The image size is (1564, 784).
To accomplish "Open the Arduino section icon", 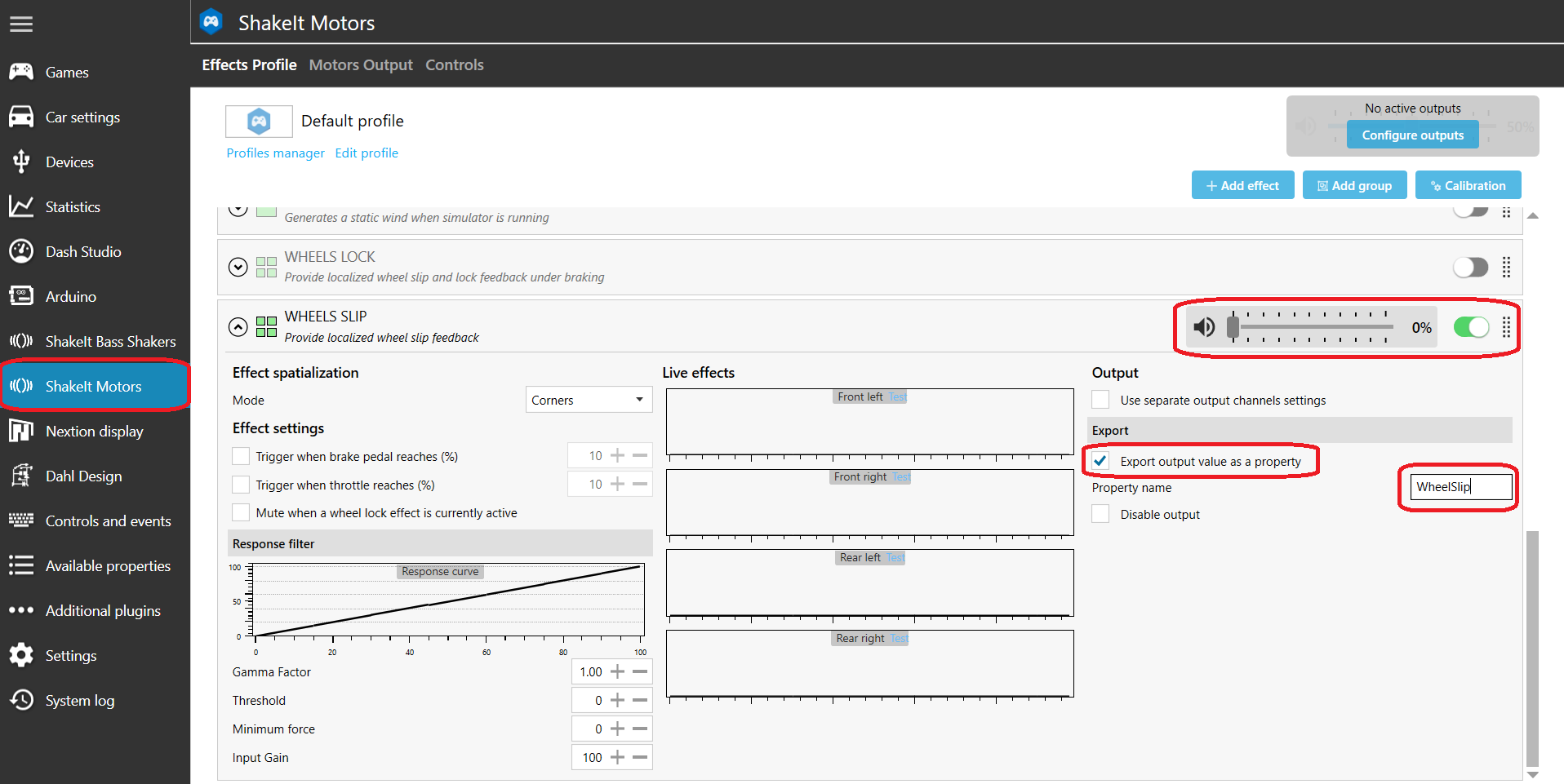I will 21,296.
